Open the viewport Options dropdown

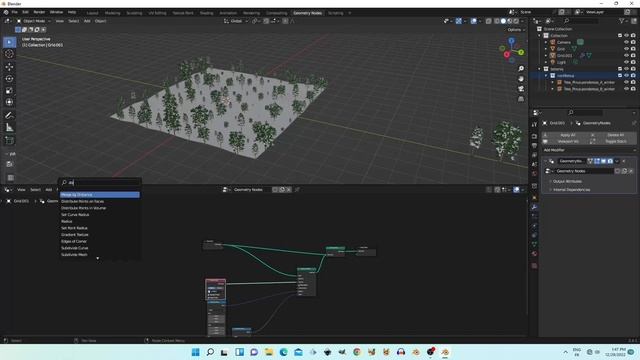[516, 30]
